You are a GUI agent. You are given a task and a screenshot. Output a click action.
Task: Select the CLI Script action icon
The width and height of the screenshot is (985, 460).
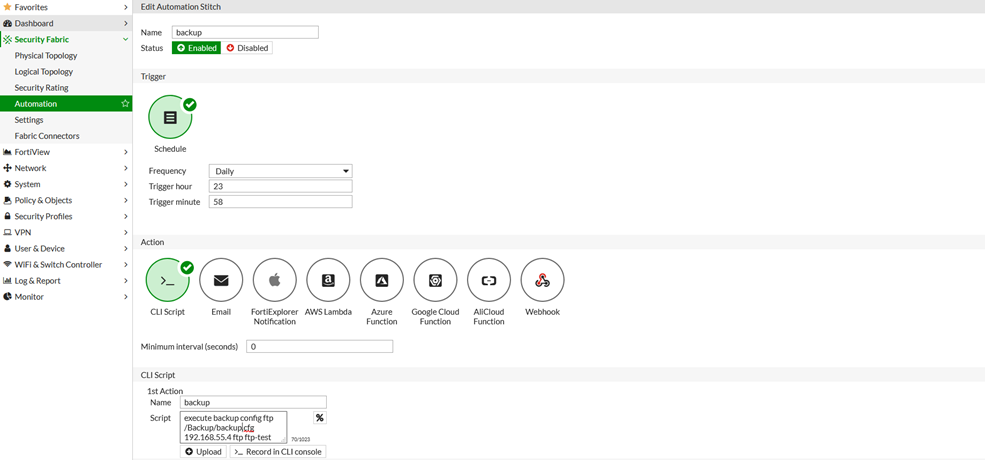coord(168,281)
